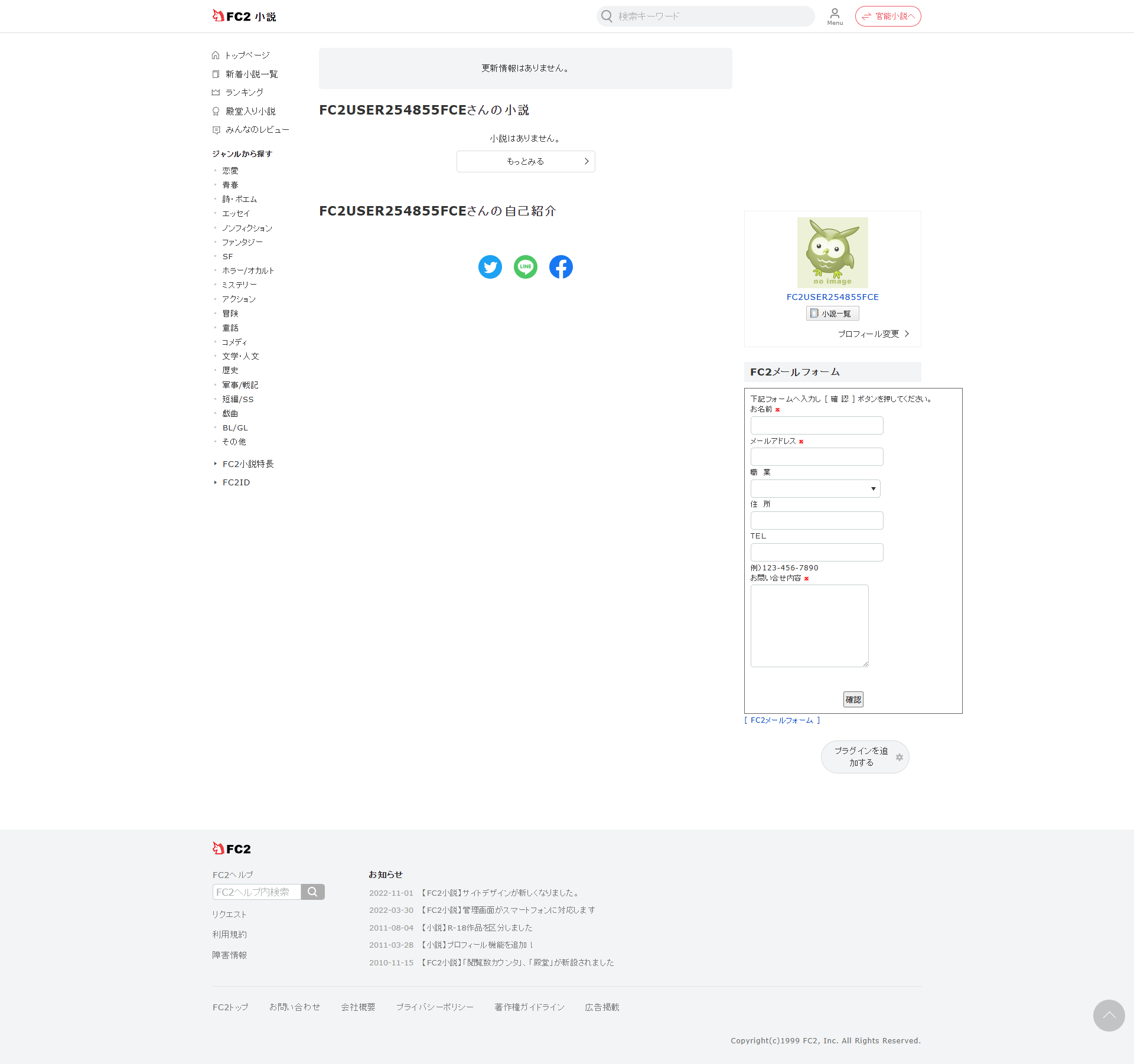The width and height of the screenshot is (1134, 1064).
Task: Click the search magnifier icon in header
Action: coord(607,17)
